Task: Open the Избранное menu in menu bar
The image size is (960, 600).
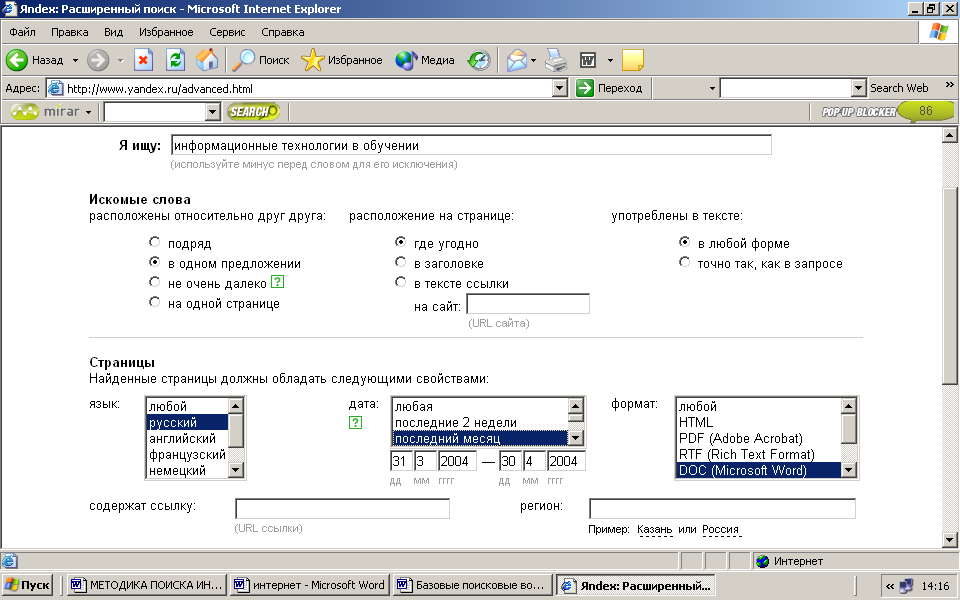Action: pyautogui.click(x=166, y=32)
